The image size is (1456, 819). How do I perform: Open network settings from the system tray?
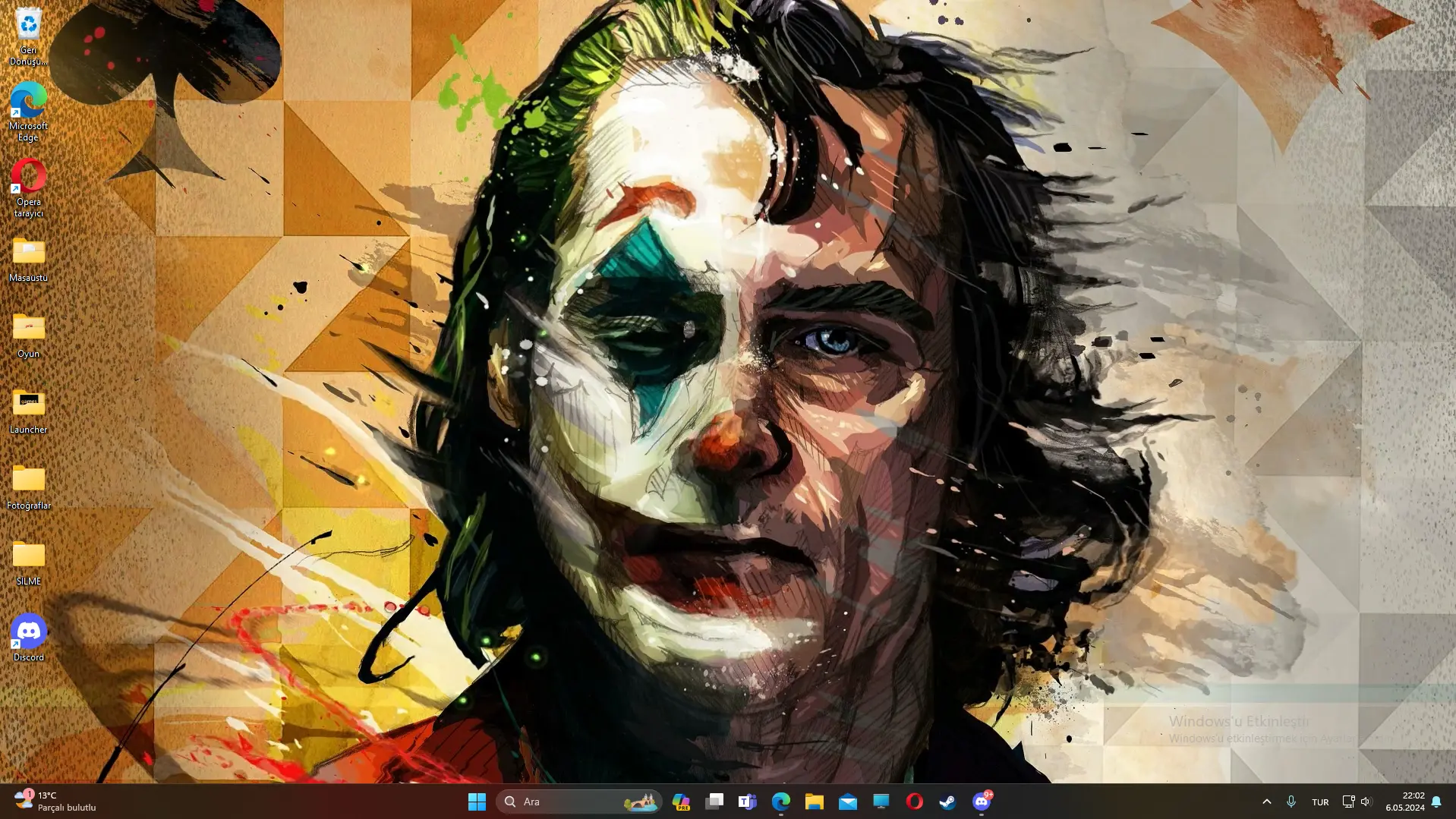click(x=1348, y=802)
